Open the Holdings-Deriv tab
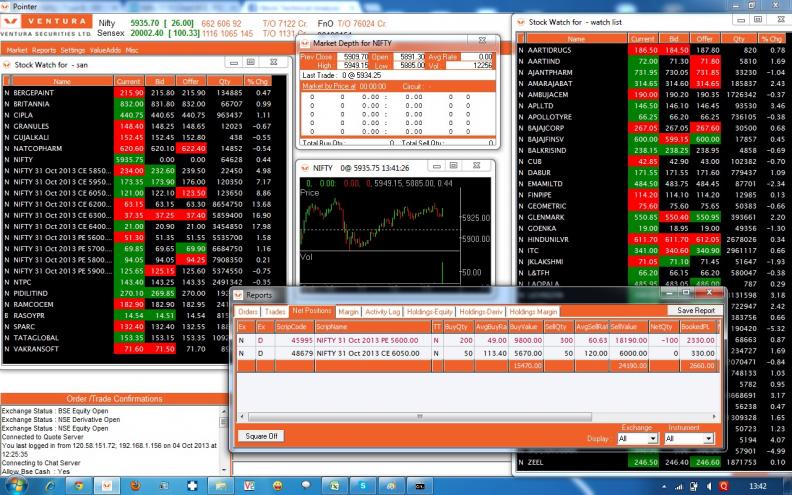Screen dimensions: 792x495 481,312
